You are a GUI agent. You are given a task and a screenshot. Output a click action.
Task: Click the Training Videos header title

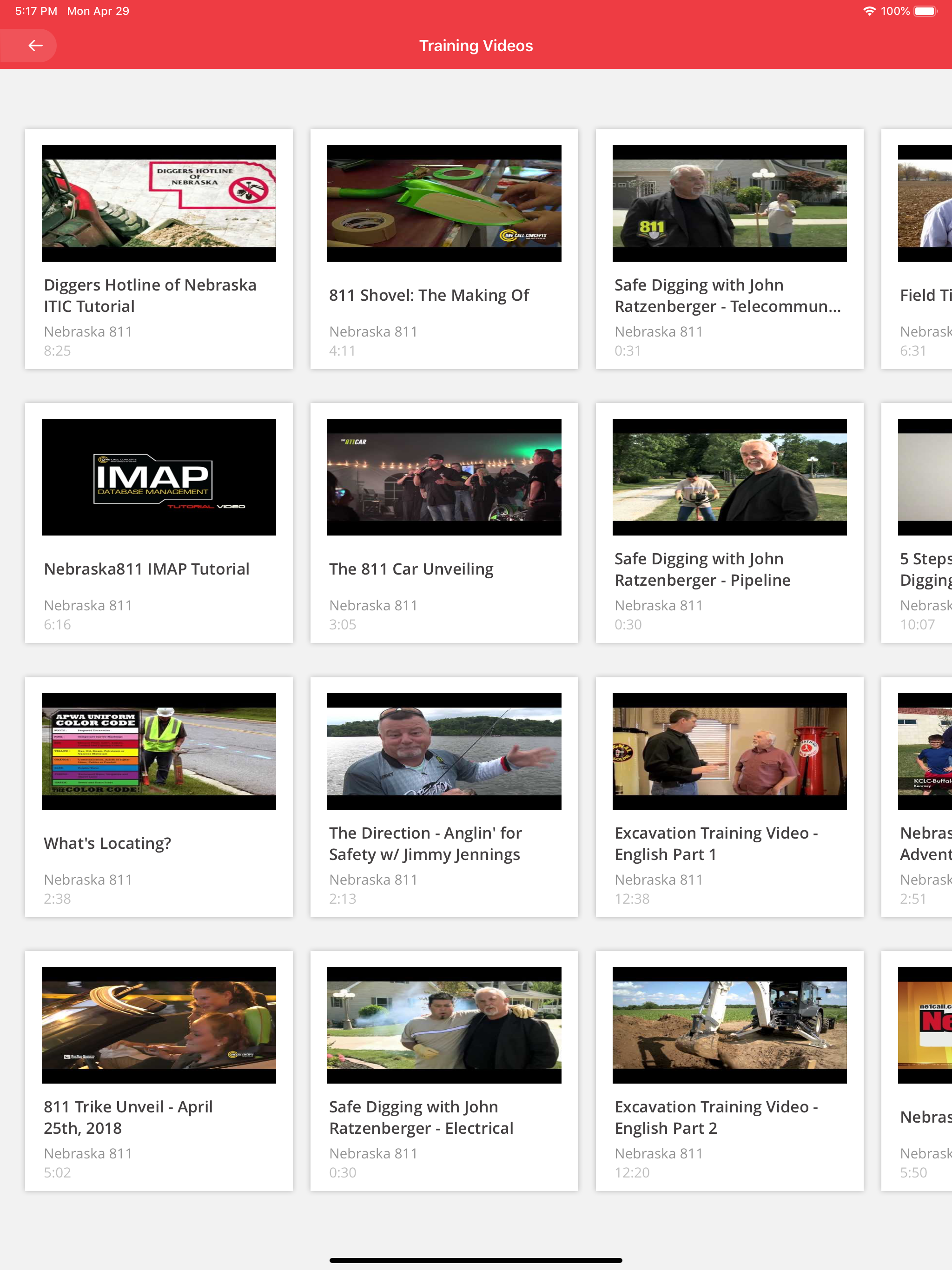pyautogui.click(x=476, y=46)
